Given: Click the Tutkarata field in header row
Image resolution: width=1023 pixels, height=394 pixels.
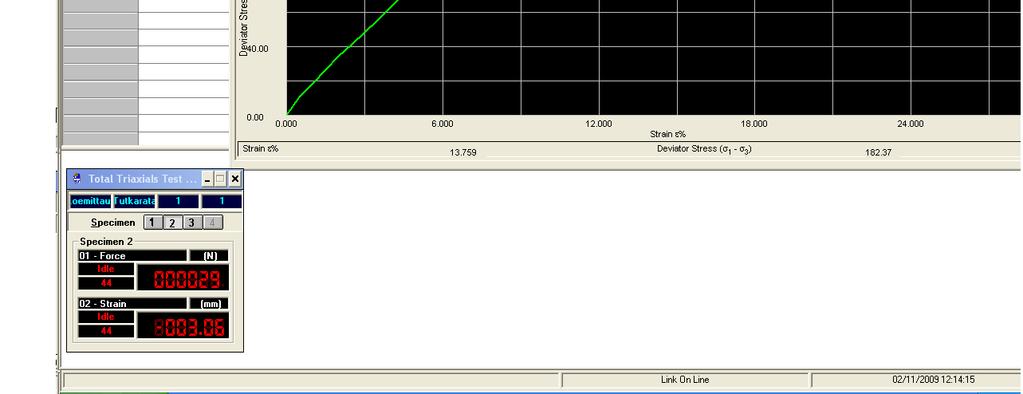Looking at the screenshot, I should (x=134, y=202).
